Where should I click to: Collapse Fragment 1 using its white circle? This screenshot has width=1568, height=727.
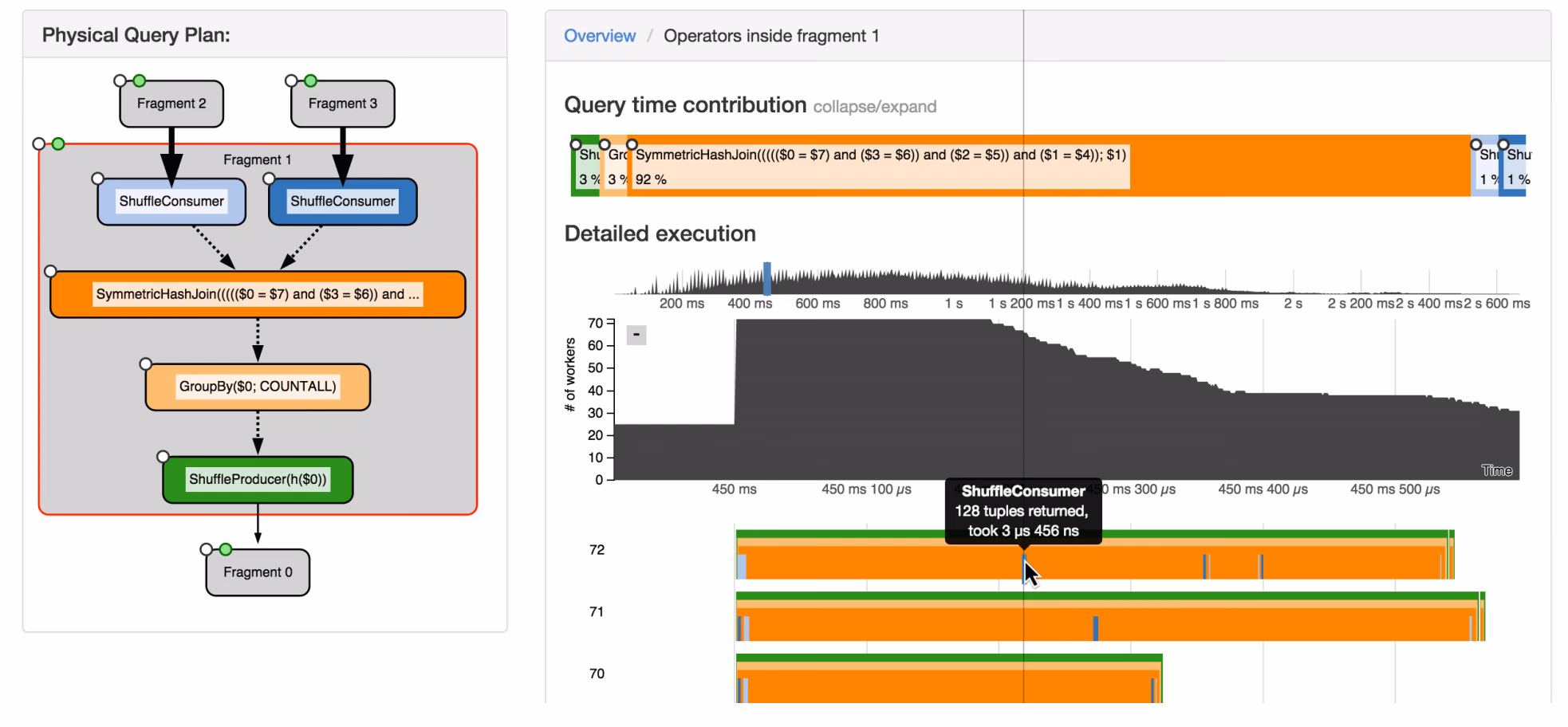point(39,144)
